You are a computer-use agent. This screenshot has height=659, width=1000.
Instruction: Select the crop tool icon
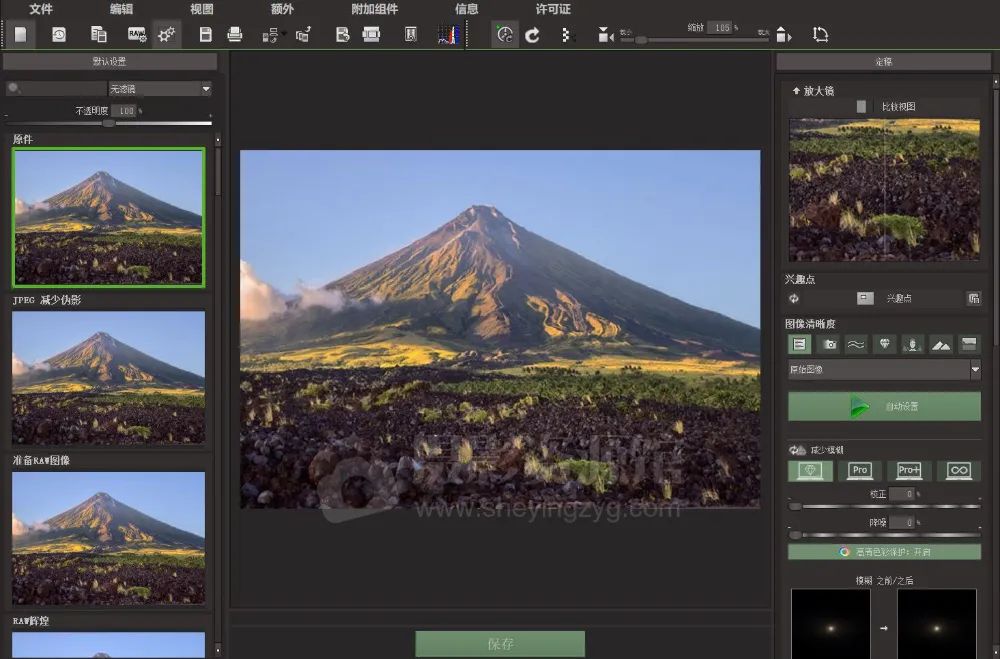pos(820,35)
